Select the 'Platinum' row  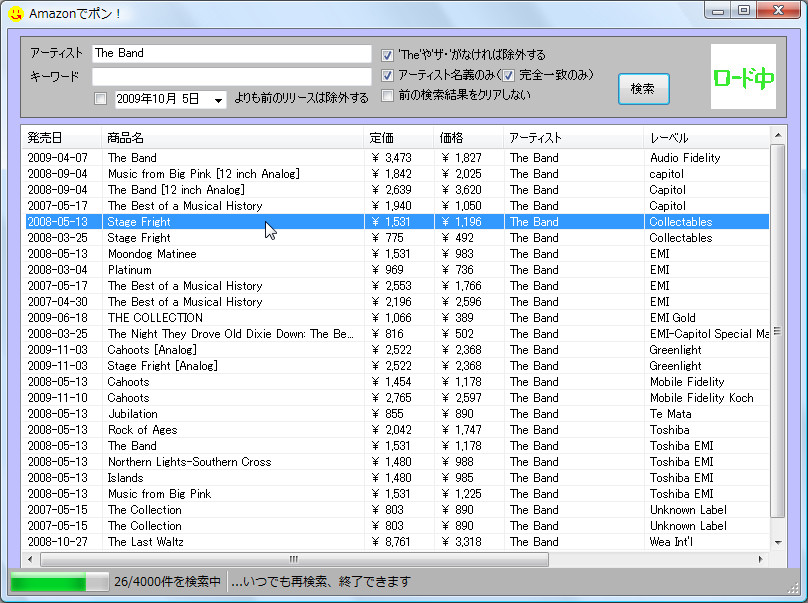tap(397, 270)
